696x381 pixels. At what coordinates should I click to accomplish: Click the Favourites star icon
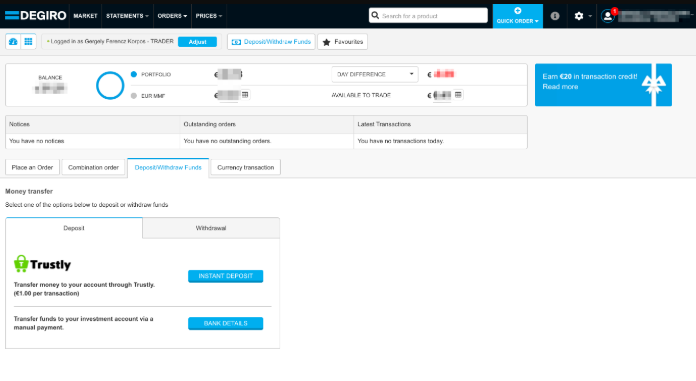pyautogui.click(x=326, y=42)
